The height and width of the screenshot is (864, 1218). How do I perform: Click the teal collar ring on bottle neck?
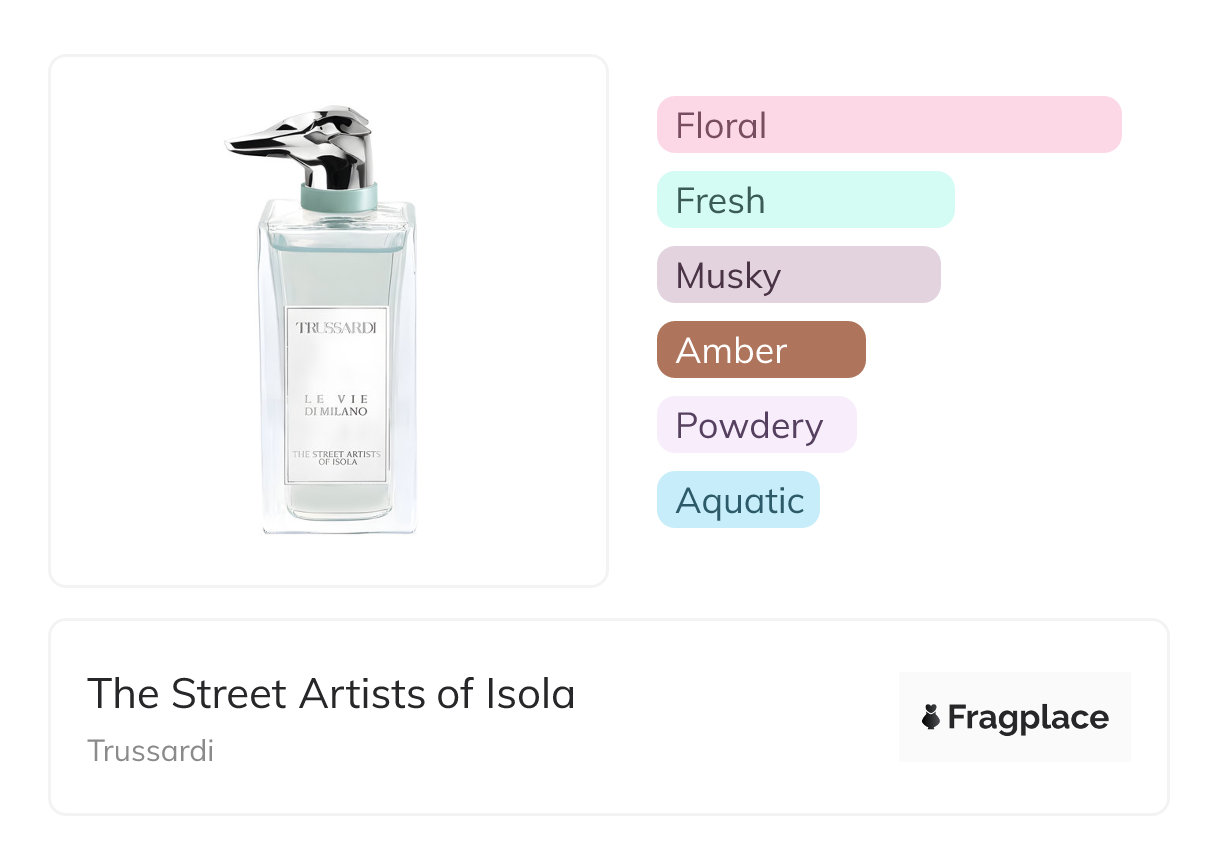[x=339, y=195]
